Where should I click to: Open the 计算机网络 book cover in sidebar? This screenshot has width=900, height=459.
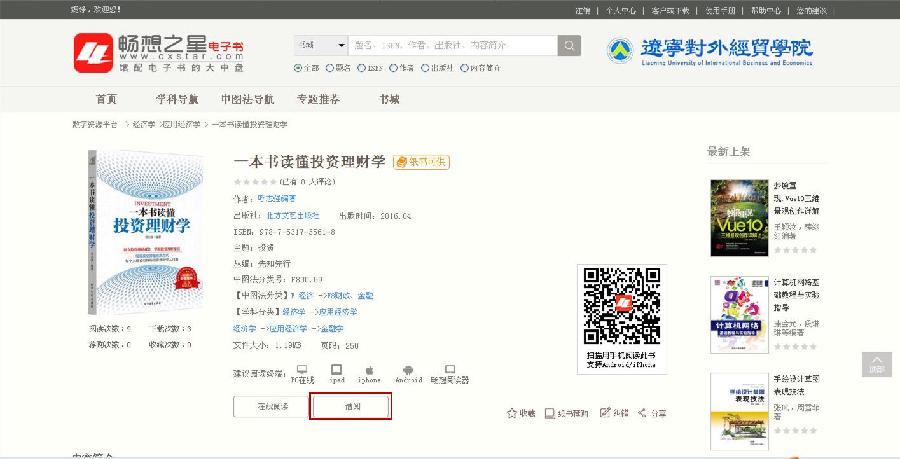click(x=739, y=315)
